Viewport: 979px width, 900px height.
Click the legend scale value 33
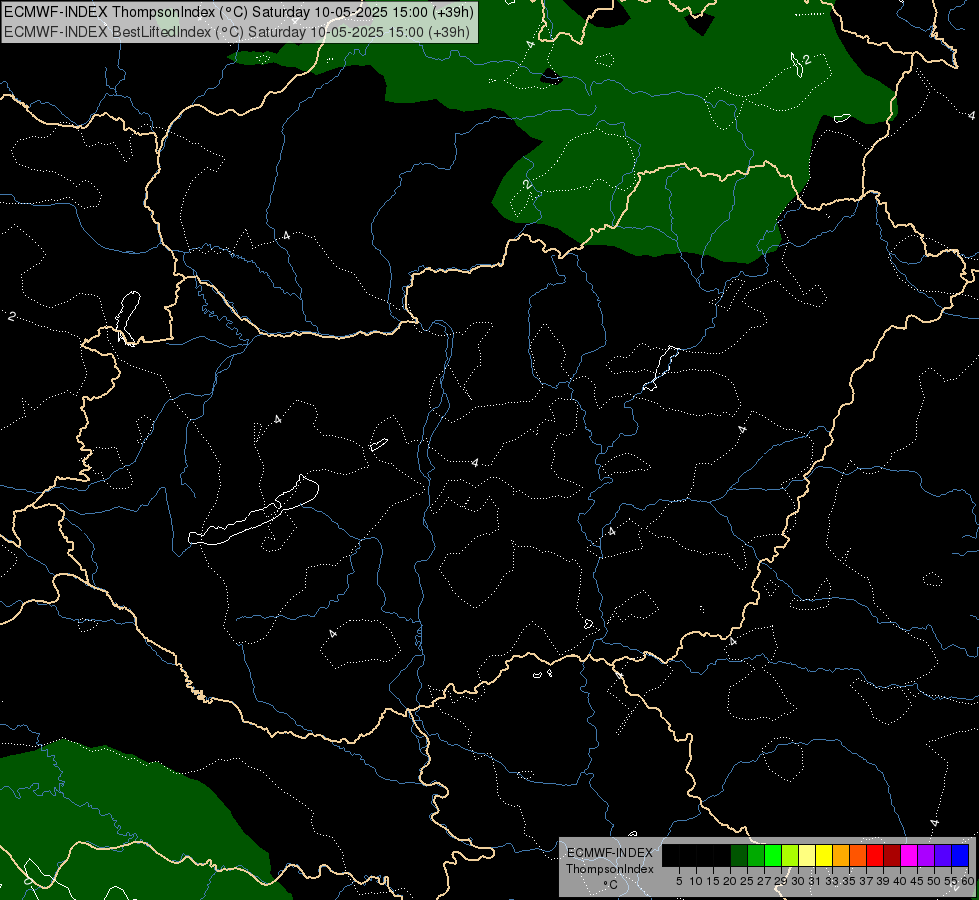point(832,881)
